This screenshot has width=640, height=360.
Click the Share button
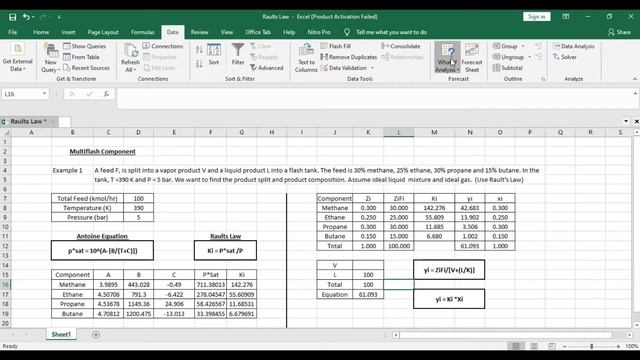click(x=619, y=32)
